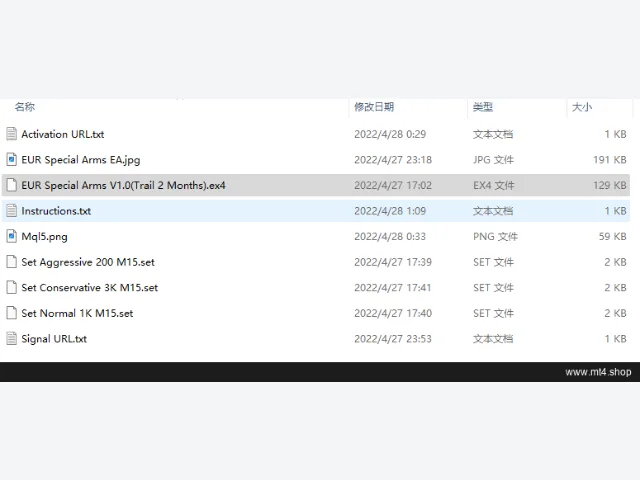This screenshot has height=480, width=640.
Task: Click the date 2022/4/27 23:18
Action: point(393,160)
